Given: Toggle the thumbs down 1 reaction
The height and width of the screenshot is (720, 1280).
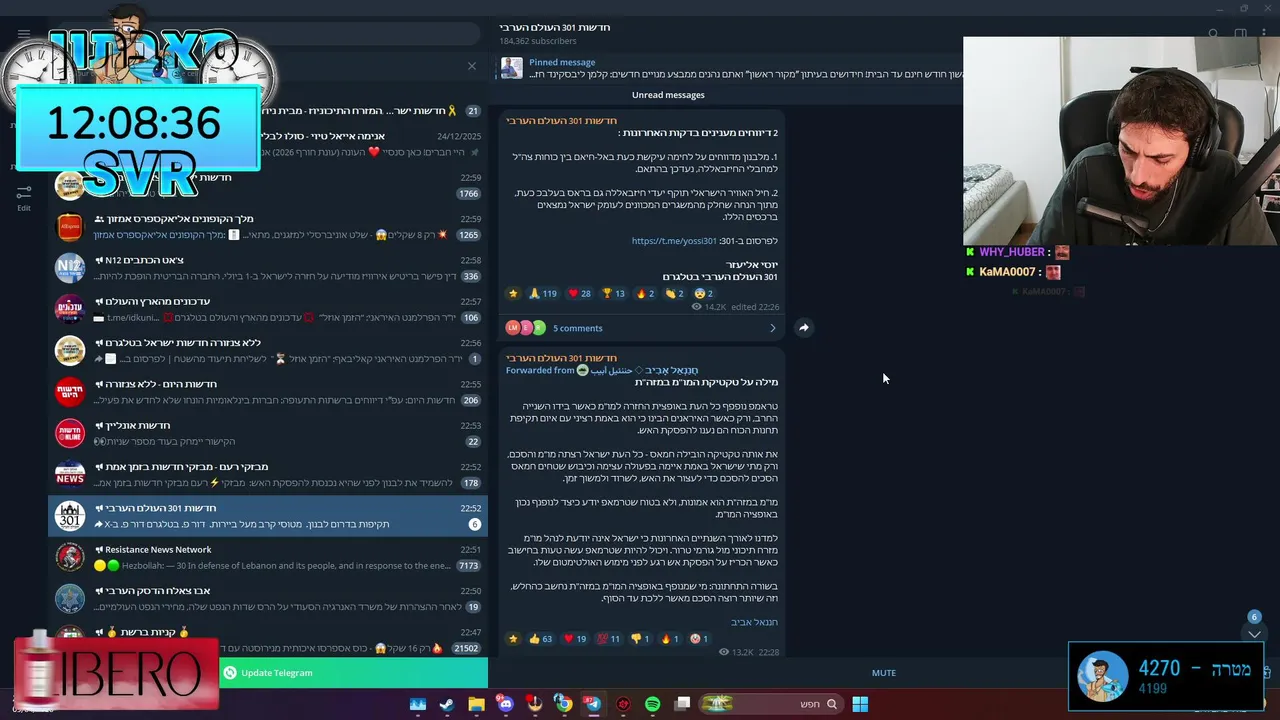Looking at the screenshot, I should 640,638.
